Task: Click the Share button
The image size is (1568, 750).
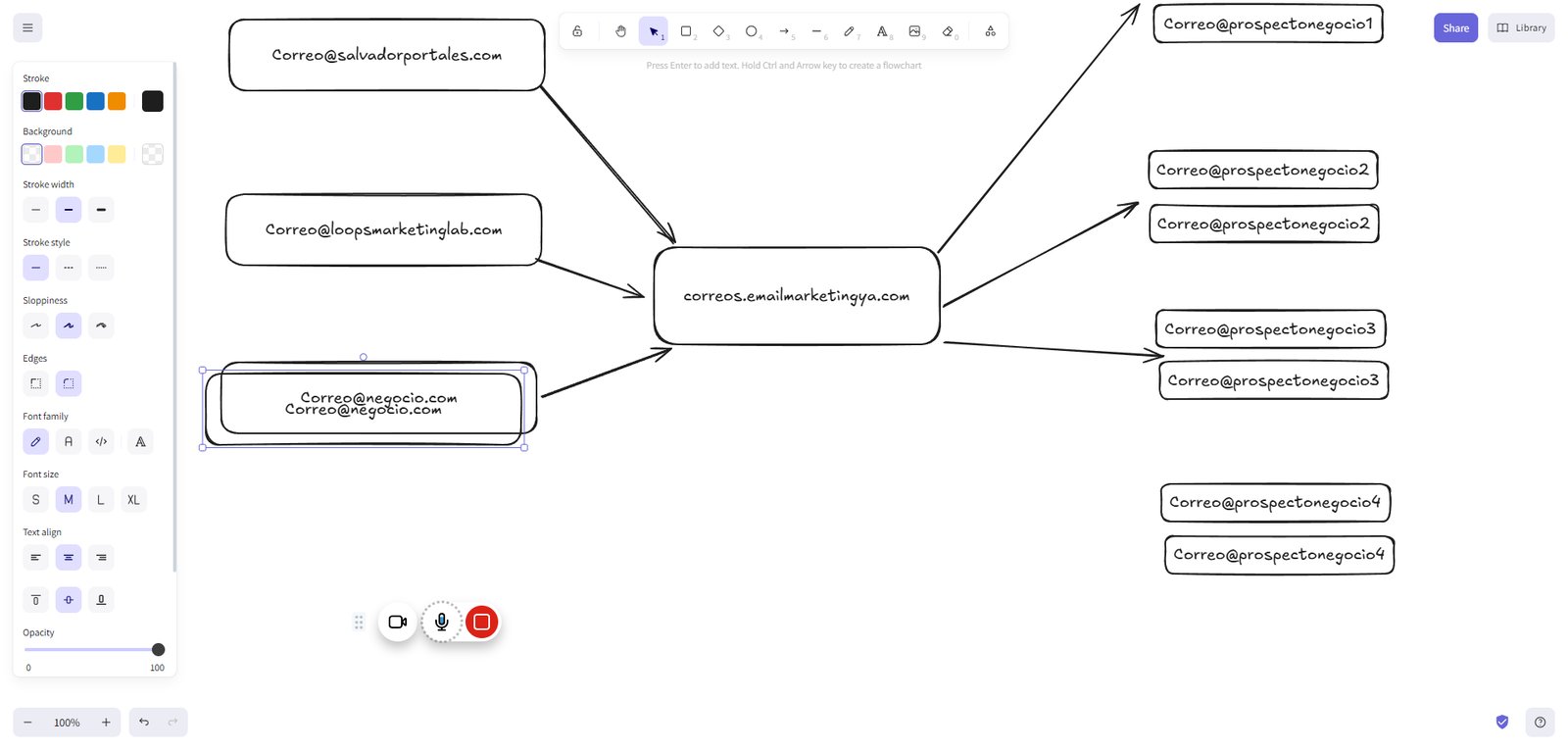Action: [x=1455, y=27]
